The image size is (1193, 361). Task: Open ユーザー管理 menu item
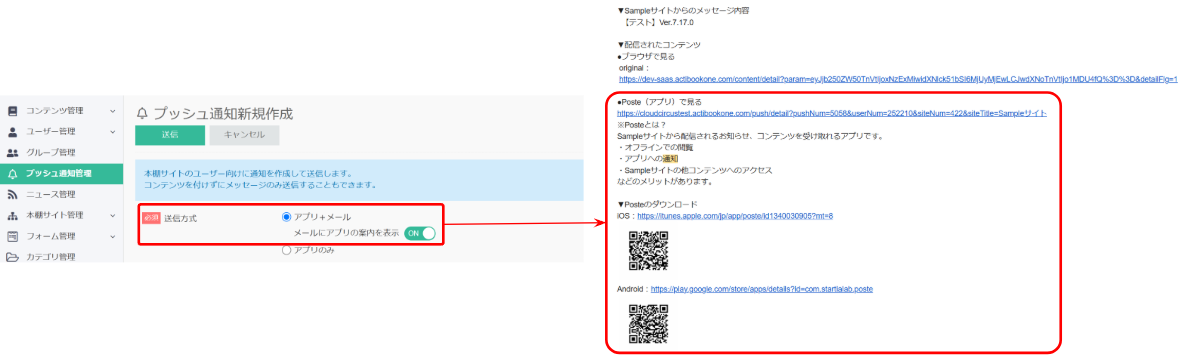tap(62, 132)
